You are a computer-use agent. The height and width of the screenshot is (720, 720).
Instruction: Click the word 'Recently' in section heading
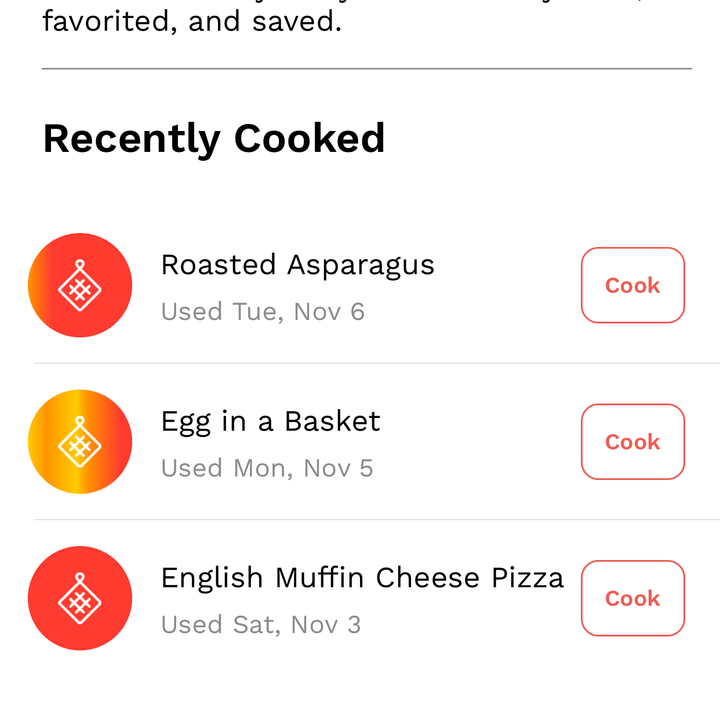131,139
